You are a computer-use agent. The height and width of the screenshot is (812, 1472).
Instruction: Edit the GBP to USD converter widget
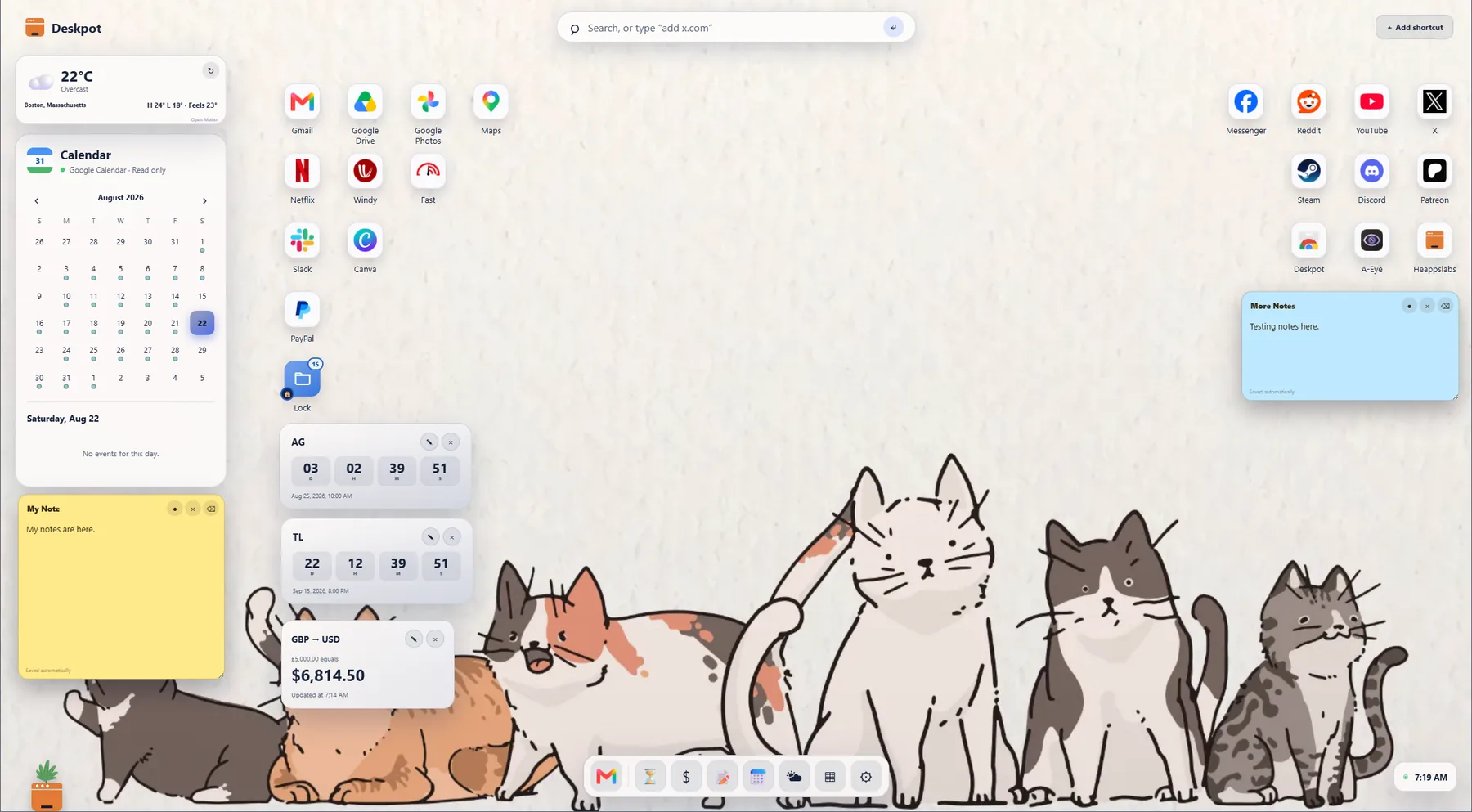(414, 639)
